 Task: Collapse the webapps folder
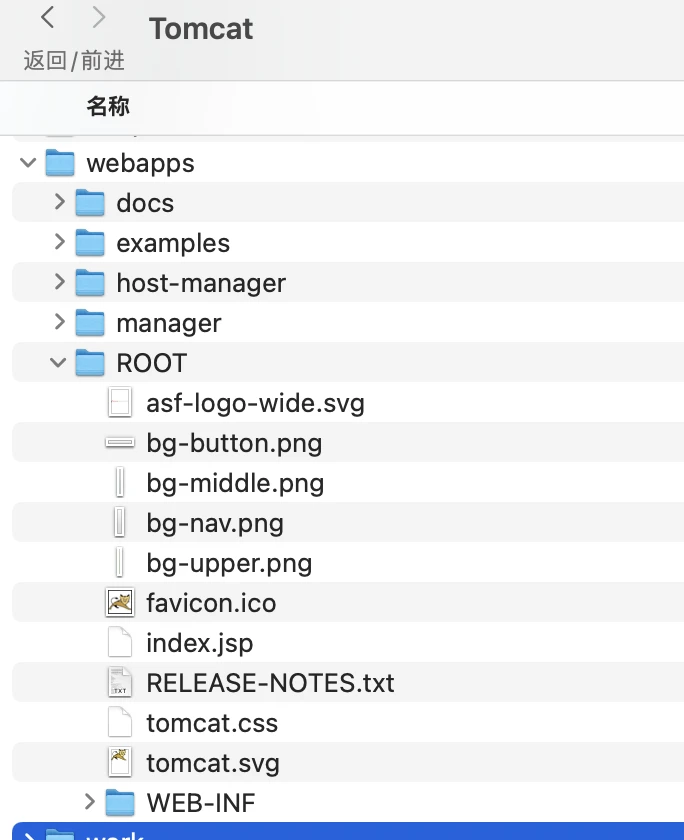[x=28, y=163]
